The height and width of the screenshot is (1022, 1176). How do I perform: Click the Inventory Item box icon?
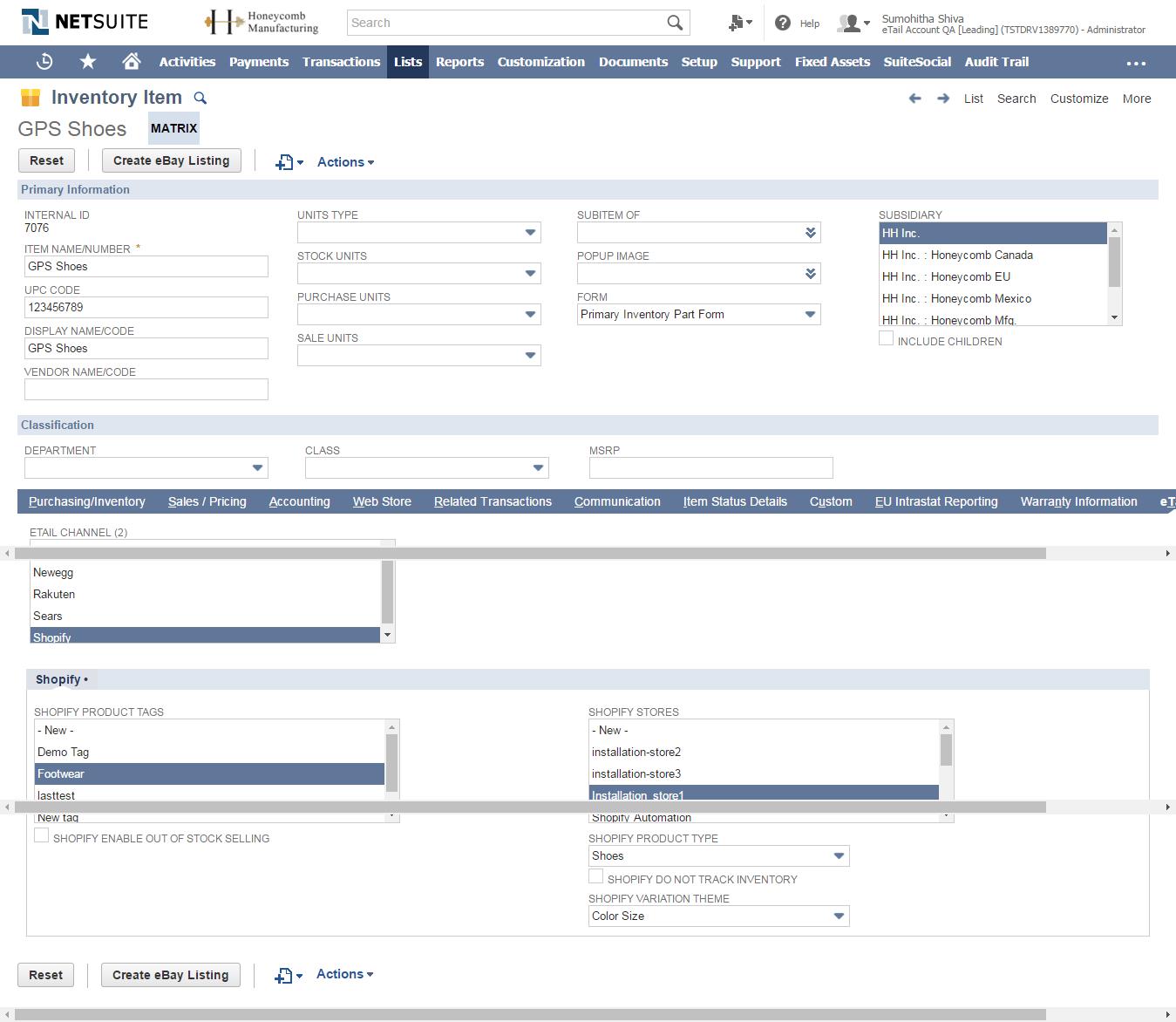coord(31,97)
